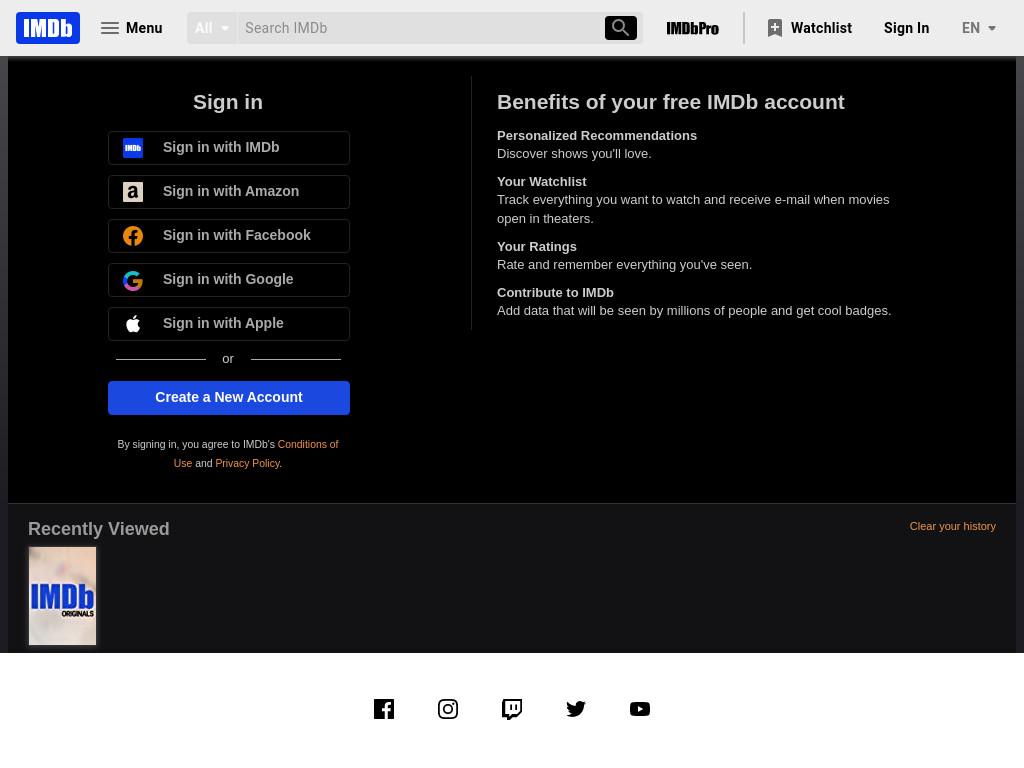Click "Your Watchlist" benefit heading
Viewport: 1024px width, 768px height.
pyautogui.click(x=541, y=182)
